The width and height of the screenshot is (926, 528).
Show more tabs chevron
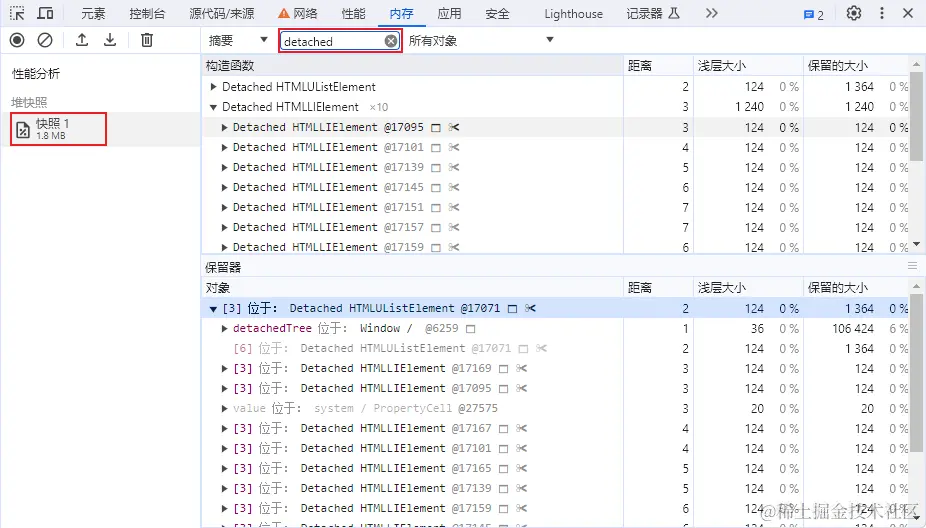[x=712, y=13]
